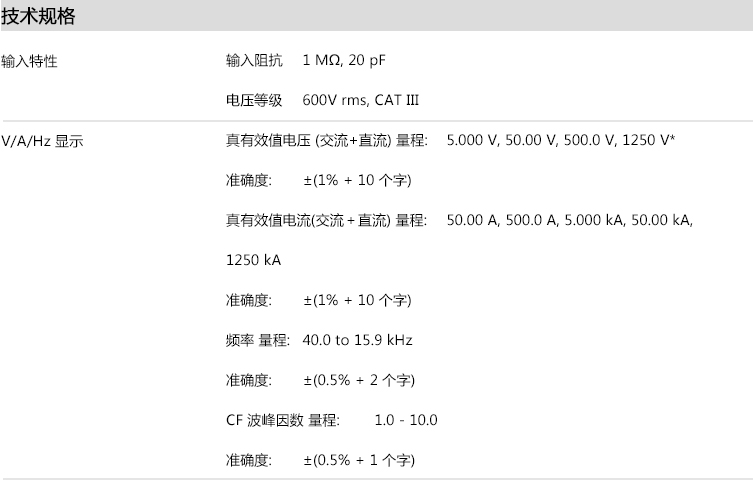
Task: Click the CF 波峰因数 量程 label
Action: pos(282,420)
